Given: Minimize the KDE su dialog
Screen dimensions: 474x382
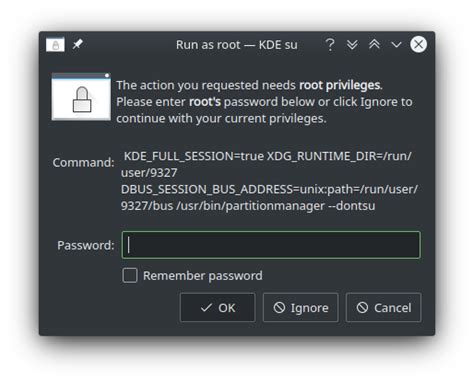Looking at the screenshot, I should point(396,45).
